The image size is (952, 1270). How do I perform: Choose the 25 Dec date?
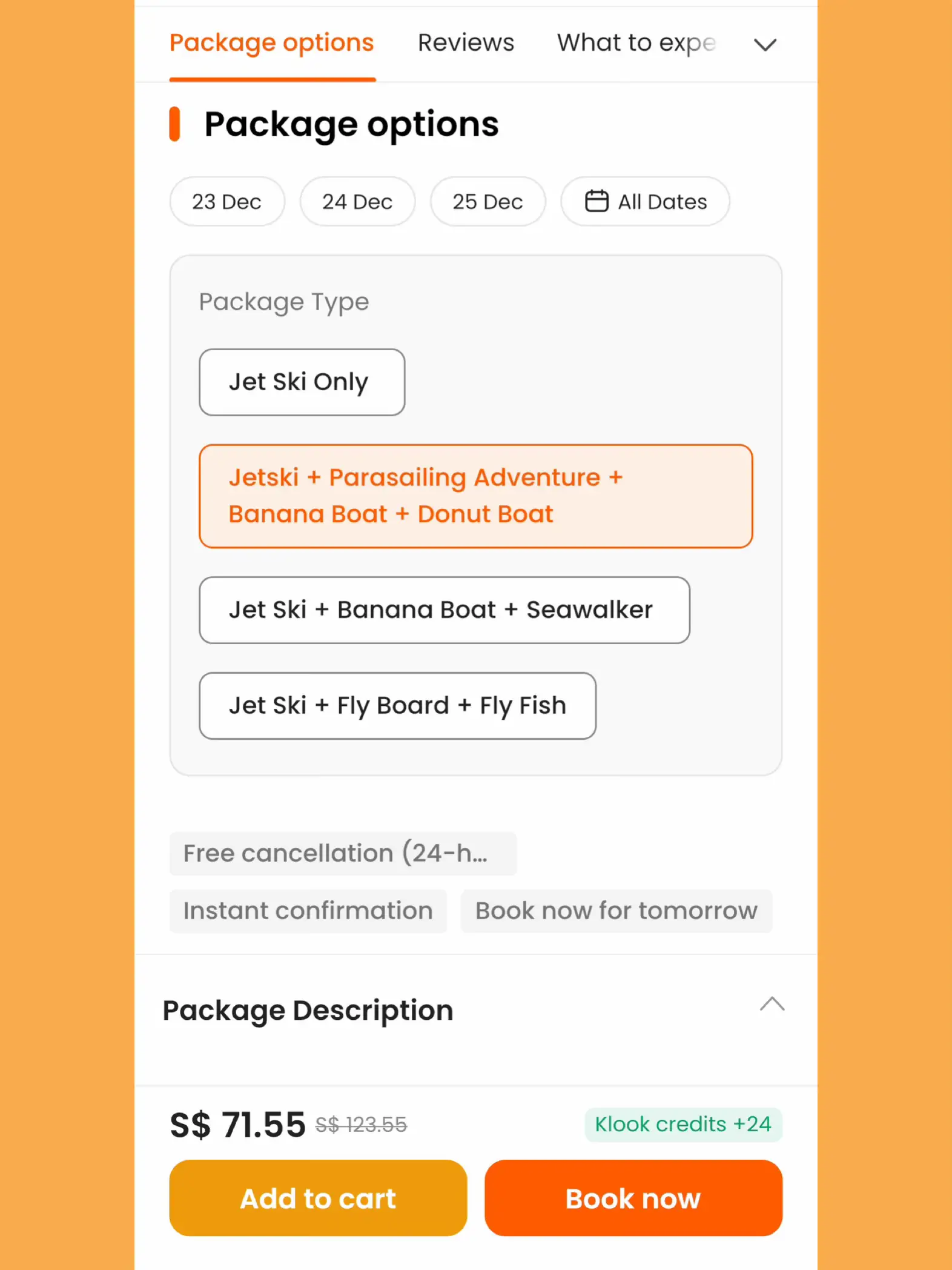tap(488, 201)
